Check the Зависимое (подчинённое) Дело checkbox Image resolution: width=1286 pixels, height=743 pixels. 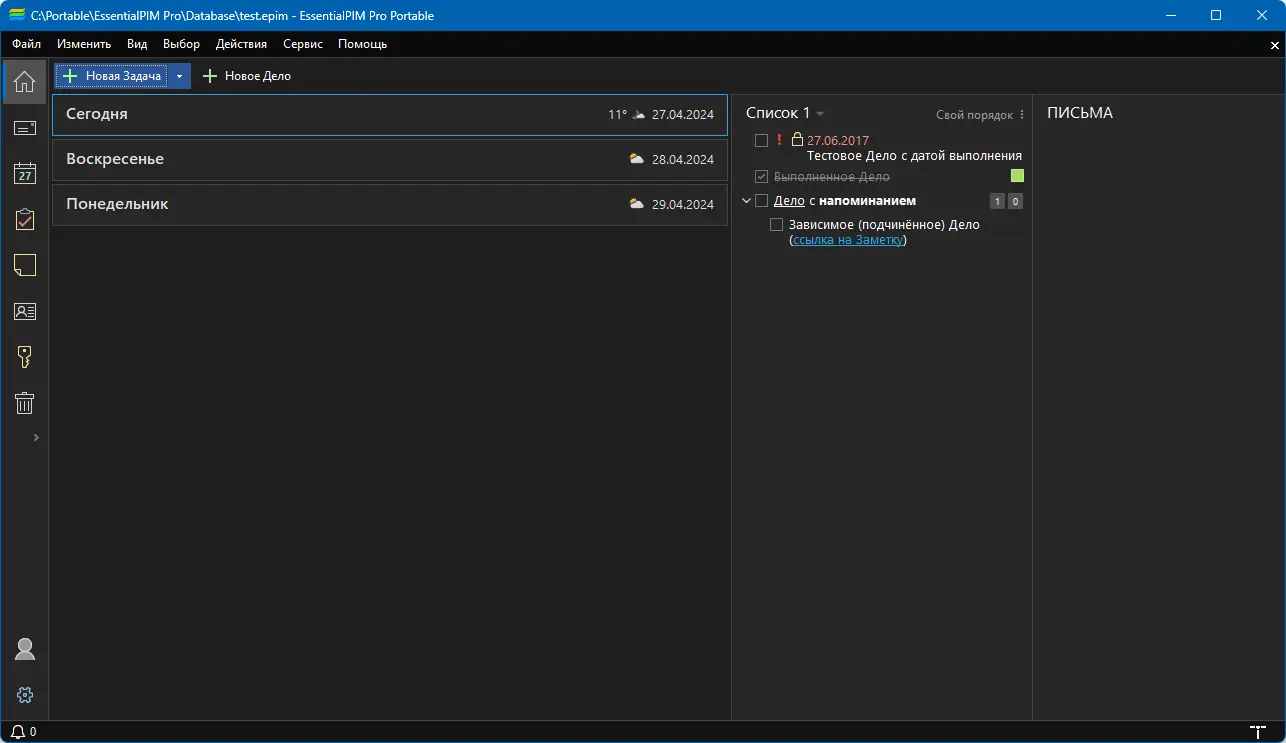(x=776, y=225)
